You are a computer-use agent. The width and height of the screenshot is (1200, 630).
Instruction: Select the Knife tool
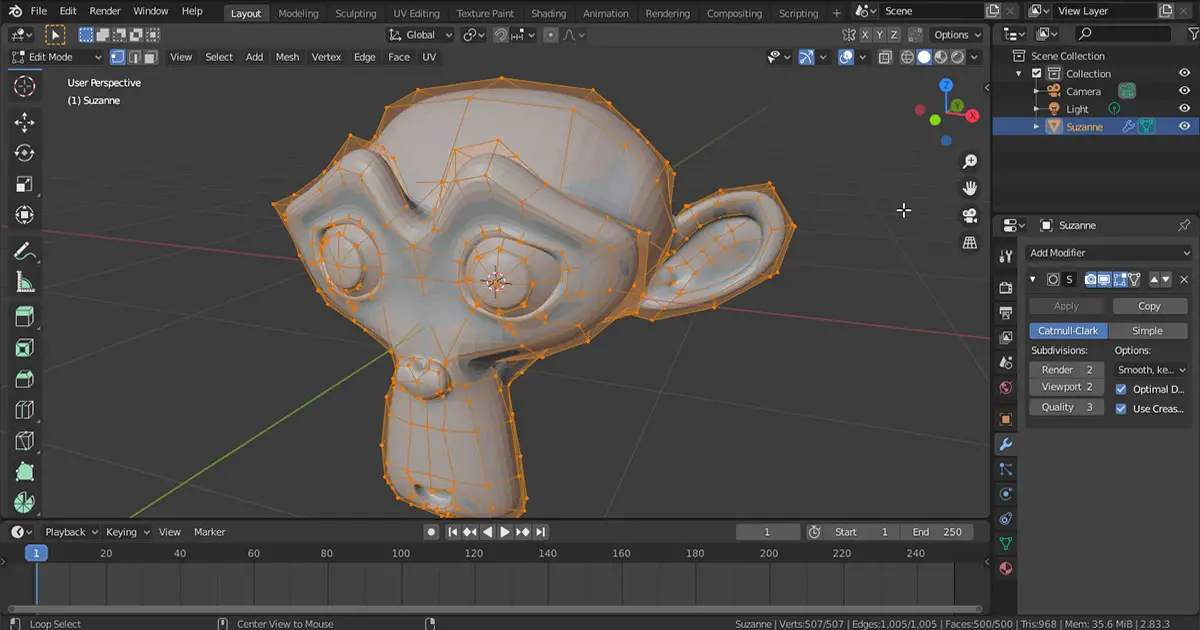tap(24, 442)
